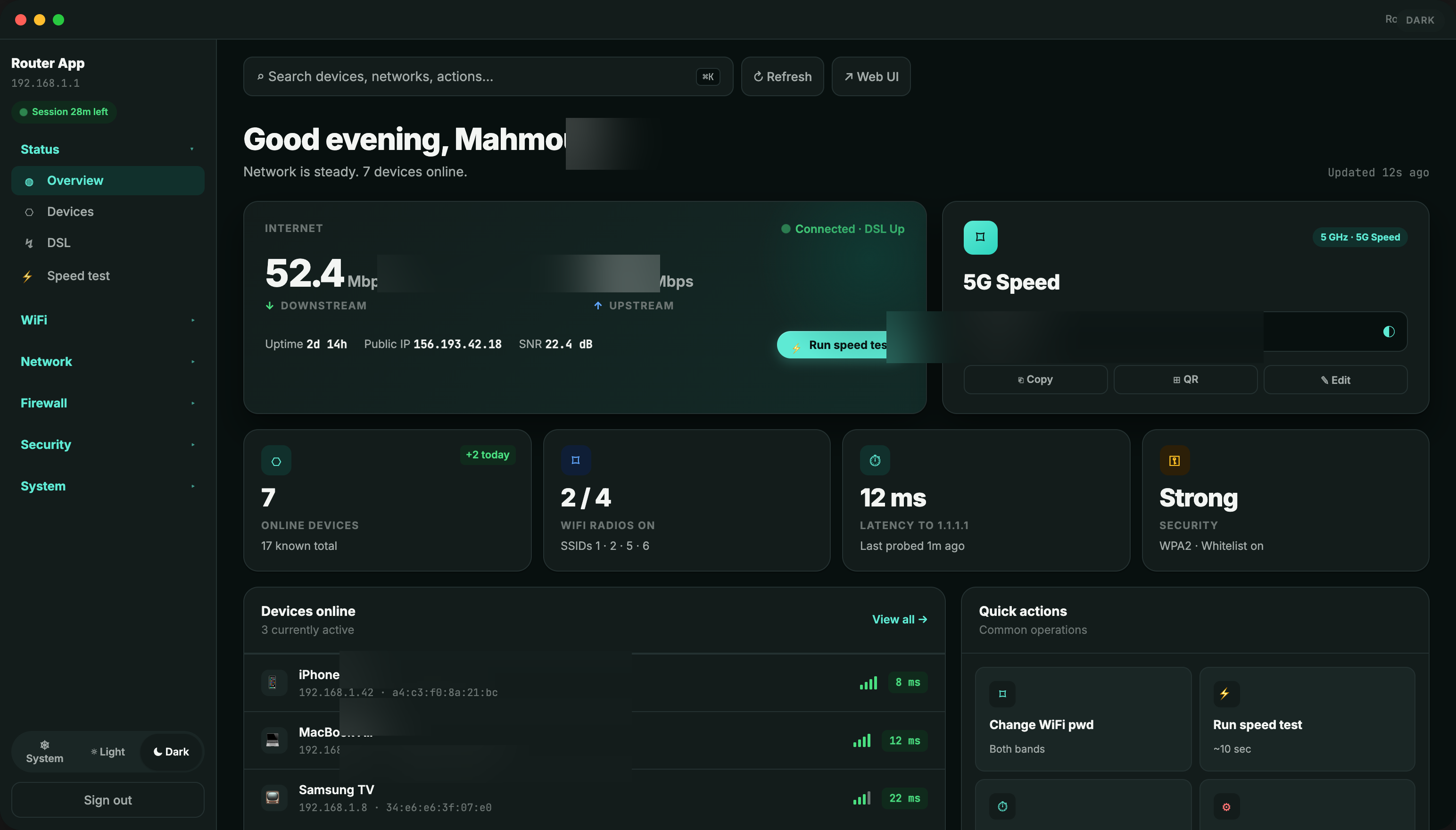Open the Speed test sidebar item

coord(108,276)
